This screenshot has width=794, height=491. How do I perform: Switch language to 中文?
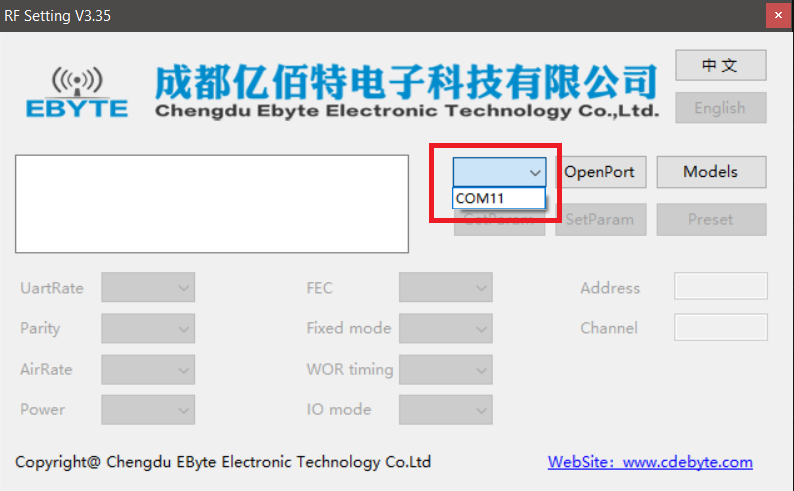(x=721, y=65)
